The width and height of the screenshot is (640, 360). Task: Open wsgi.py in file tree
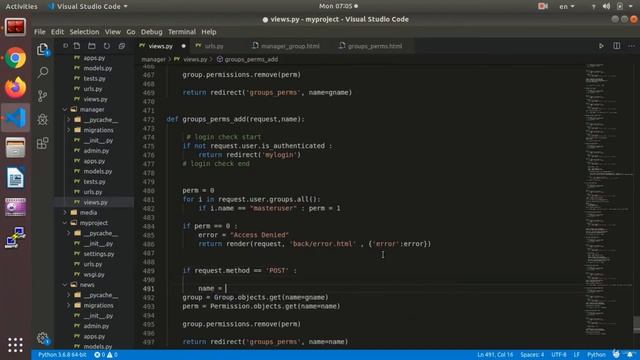coord(94,275)
